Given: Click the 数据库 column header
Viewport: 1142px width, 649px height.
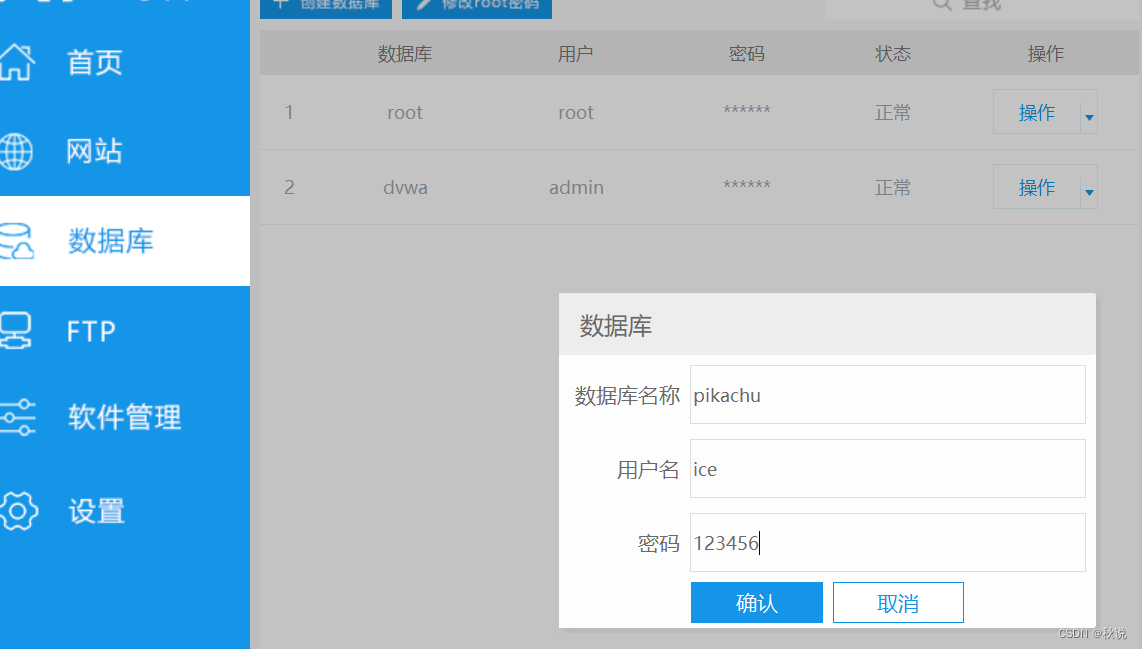Looking at the screenshot, I should pos(405,54).
